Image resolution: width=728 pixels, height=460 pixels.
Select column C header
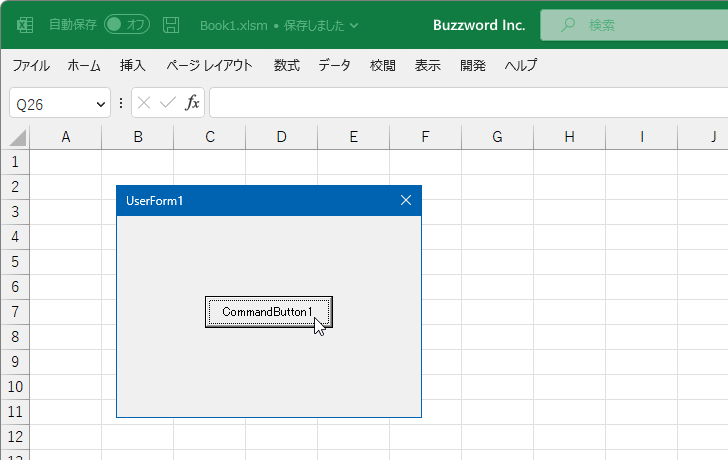[x=209, y=137]
